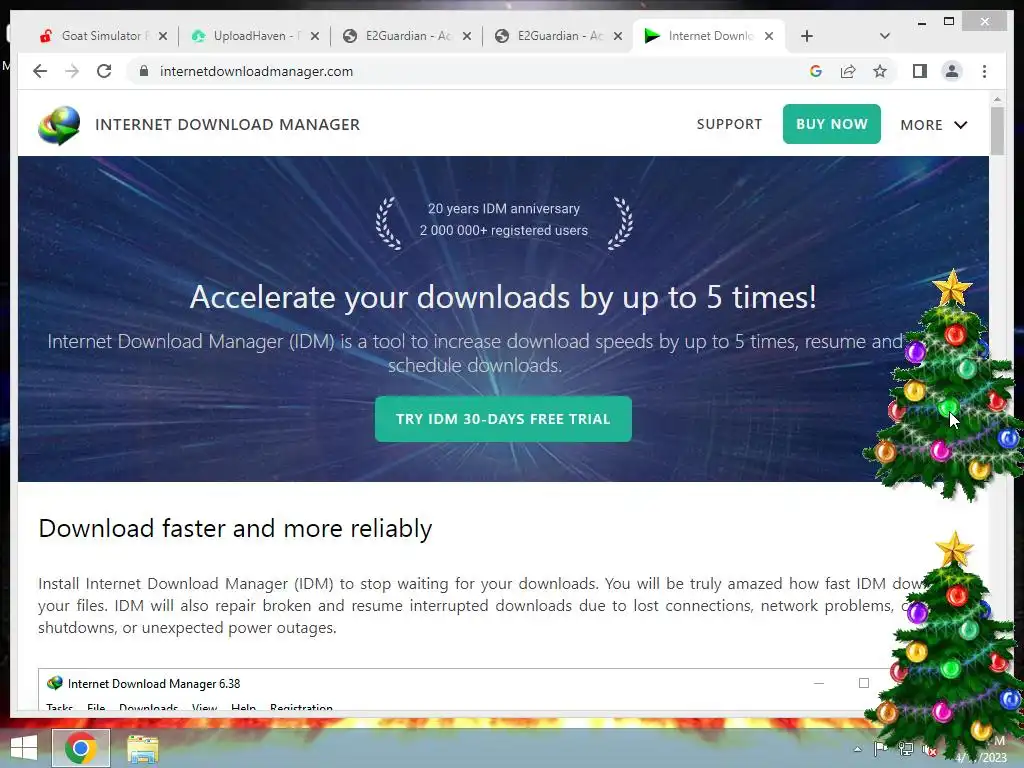The width and height of the screenshot is (1024, 768).
Task: Show hidden system tray icons
Action: pos(857,749)
